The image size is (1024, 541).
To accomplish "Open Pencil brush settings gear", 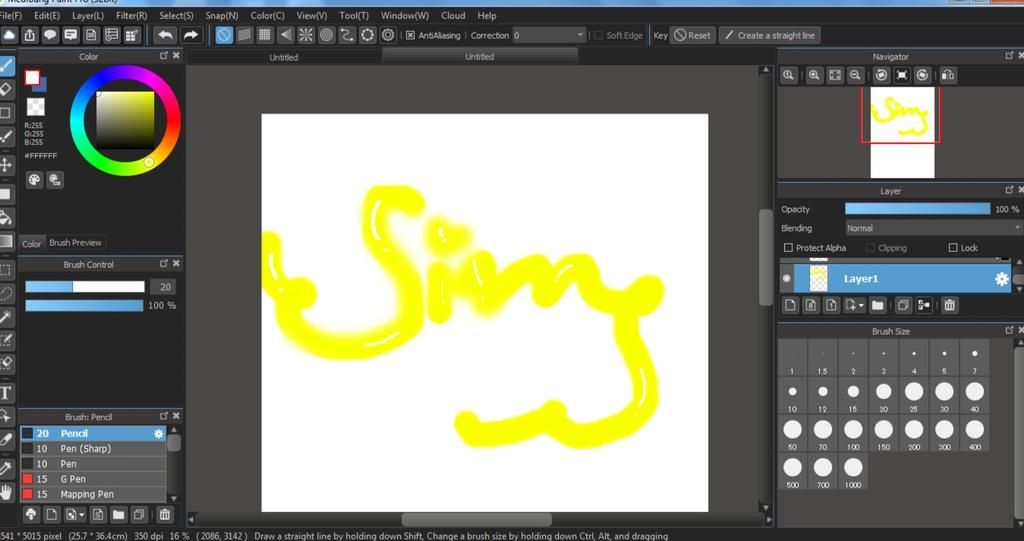I will tap(158, 433).
